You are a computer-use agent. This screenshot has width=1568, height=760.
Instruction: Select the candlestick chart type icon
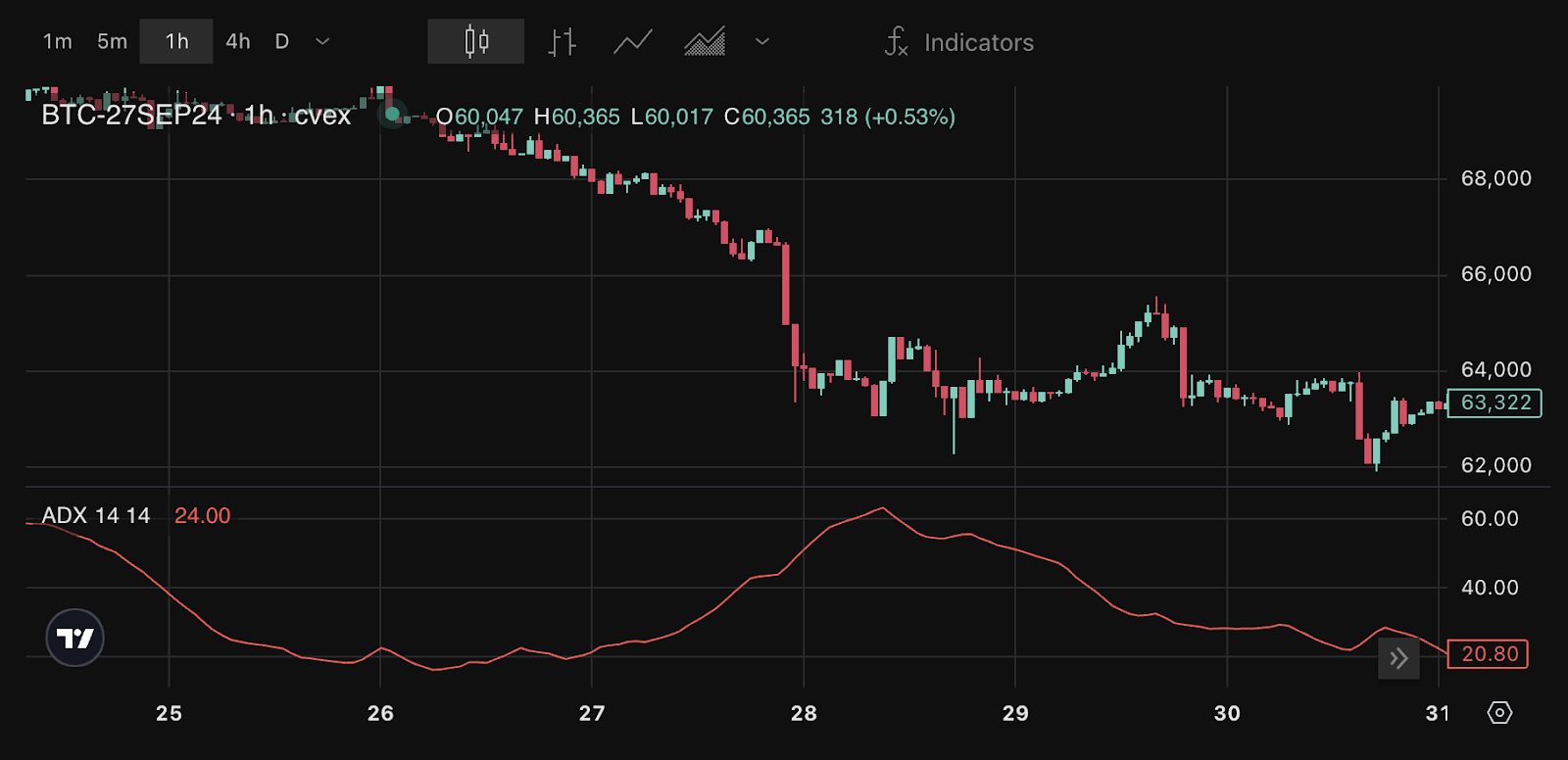[475, 41]
